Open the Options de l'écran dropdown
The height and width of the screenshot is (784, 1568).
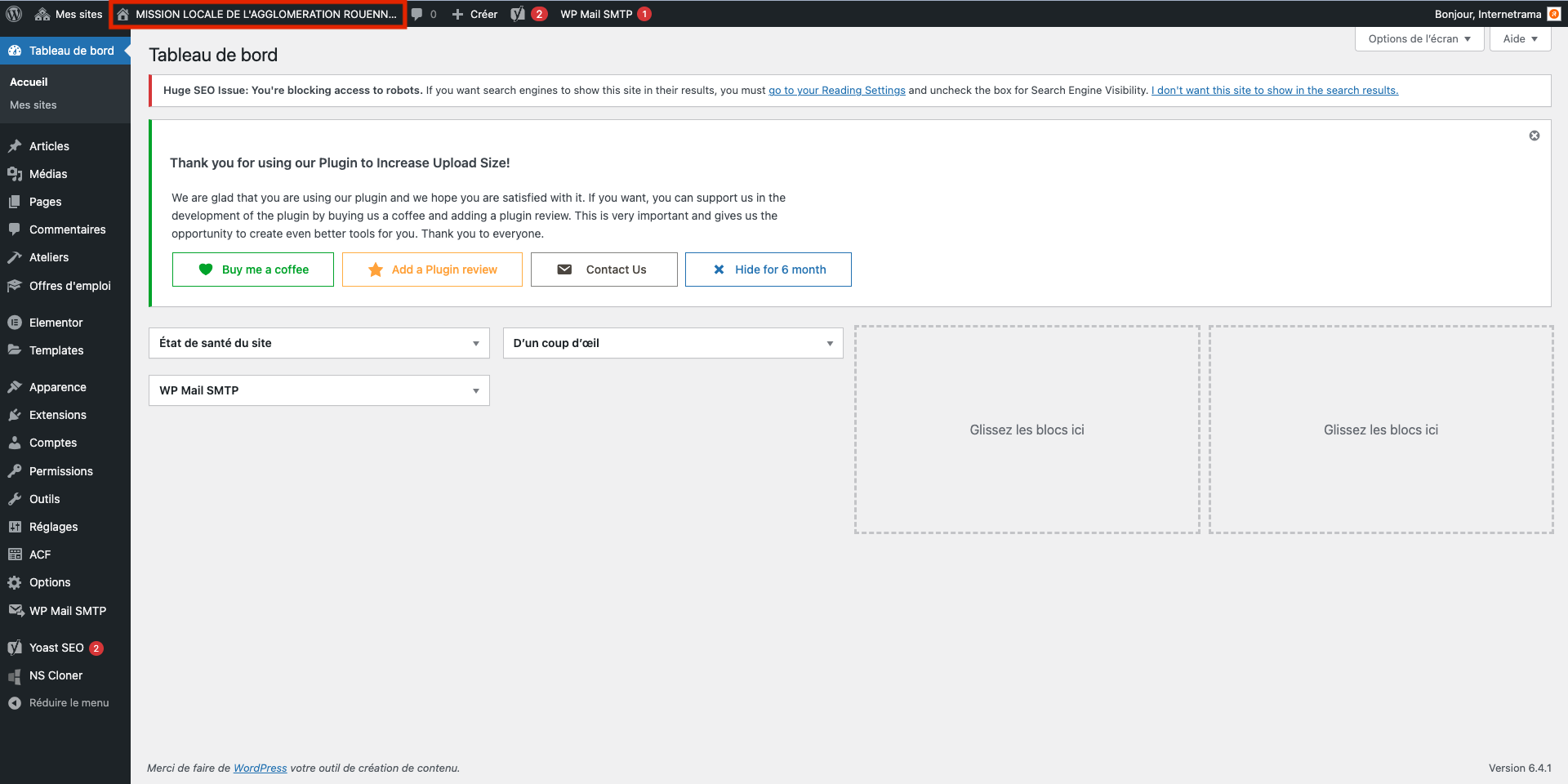pyautogui.click(x=1419, y=39)
